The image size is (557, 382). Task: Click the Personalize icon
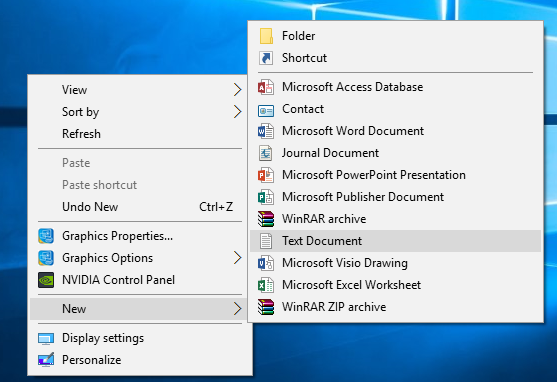pos(46,360)
